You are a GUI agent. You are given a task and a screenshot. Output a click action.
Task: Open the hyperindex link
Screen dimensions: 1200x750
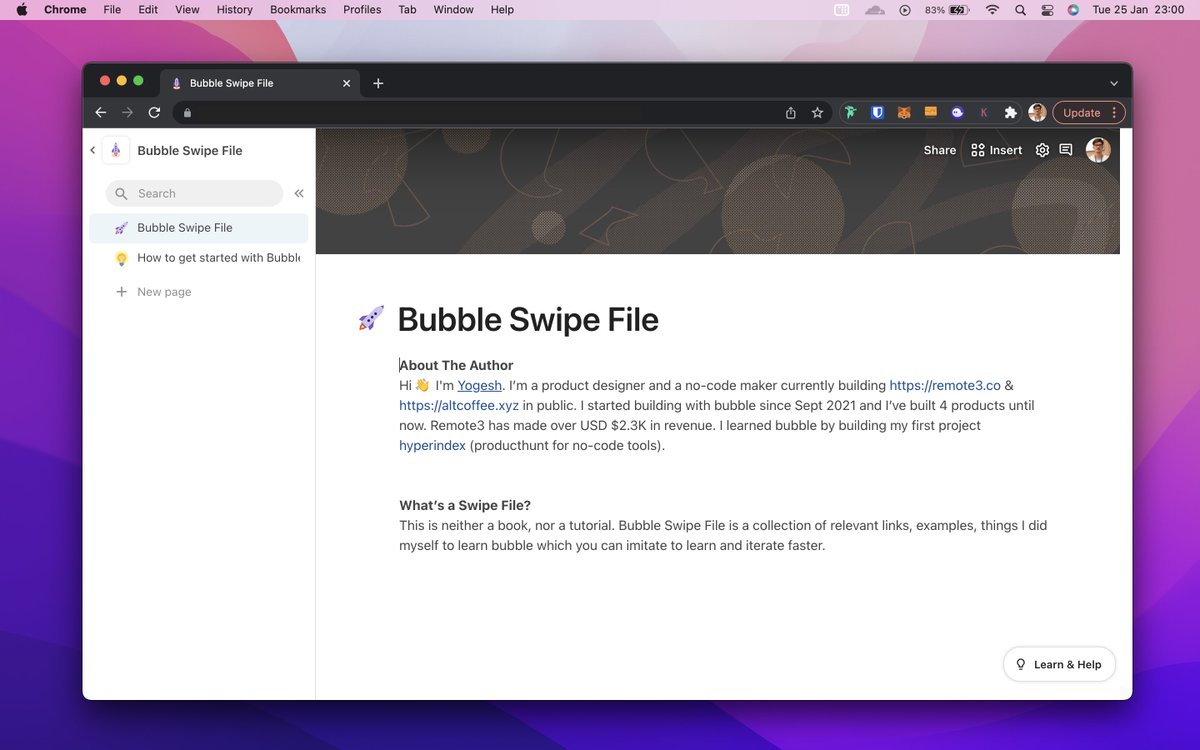tap(432, 445)
